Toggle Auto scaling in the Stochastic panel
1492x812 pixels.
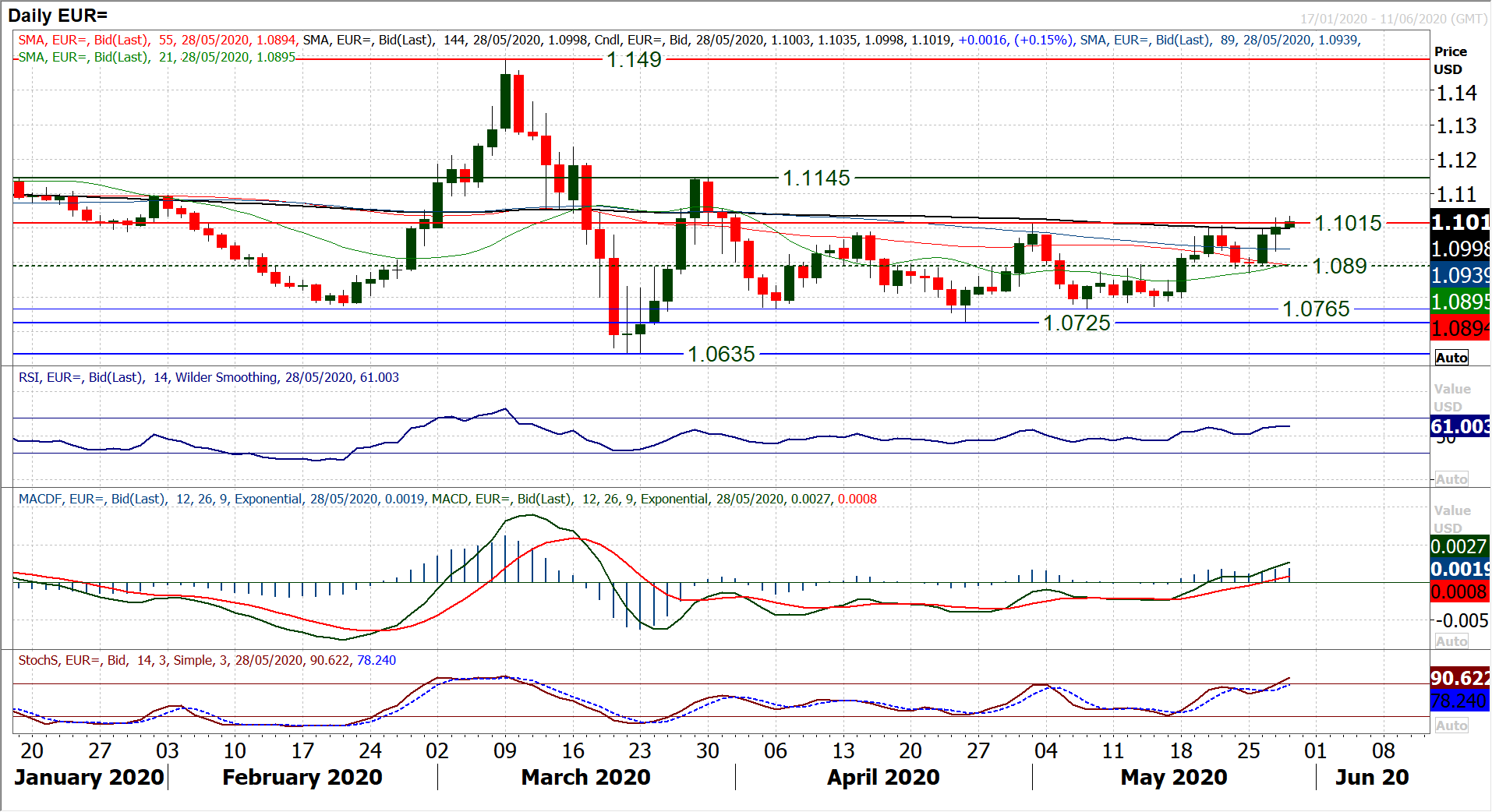coord(1451,726)
